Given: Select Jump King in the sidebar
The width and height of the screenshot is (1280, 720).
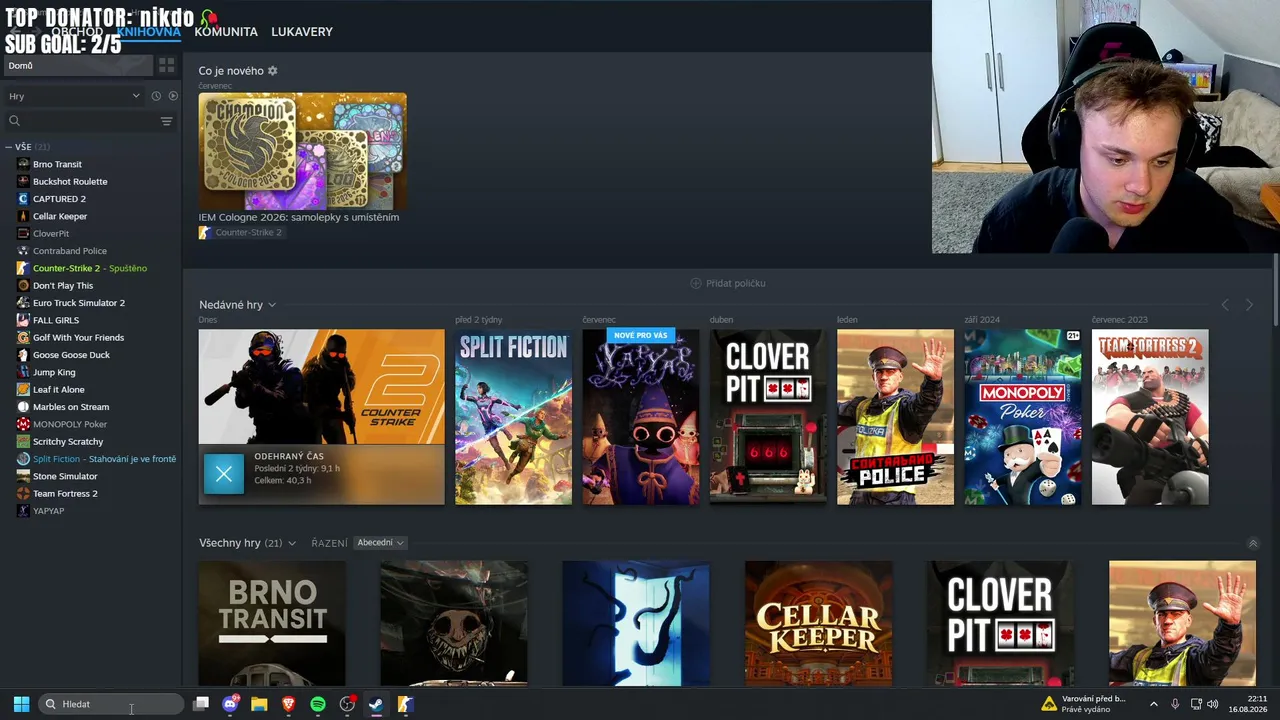Looking at the screenshot, I should [54, 373].
